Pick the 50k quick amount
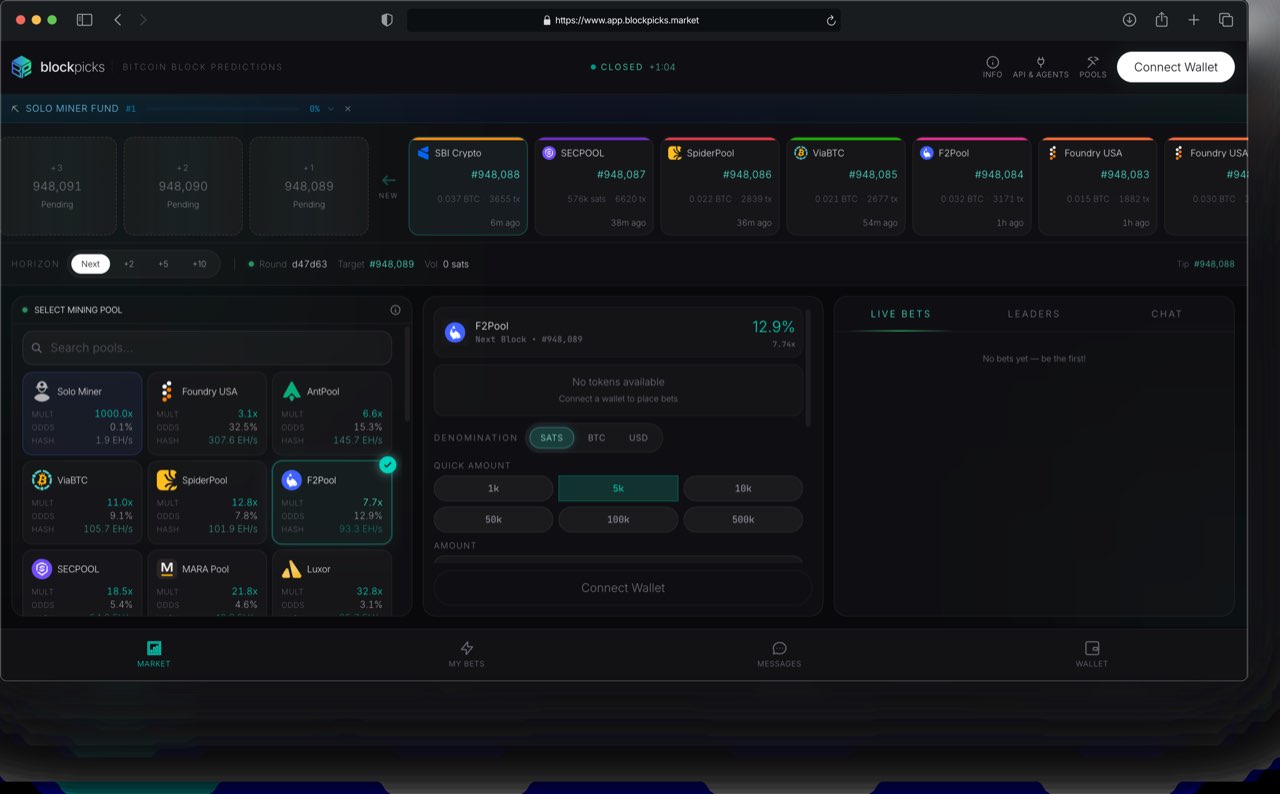 point(493,520)
